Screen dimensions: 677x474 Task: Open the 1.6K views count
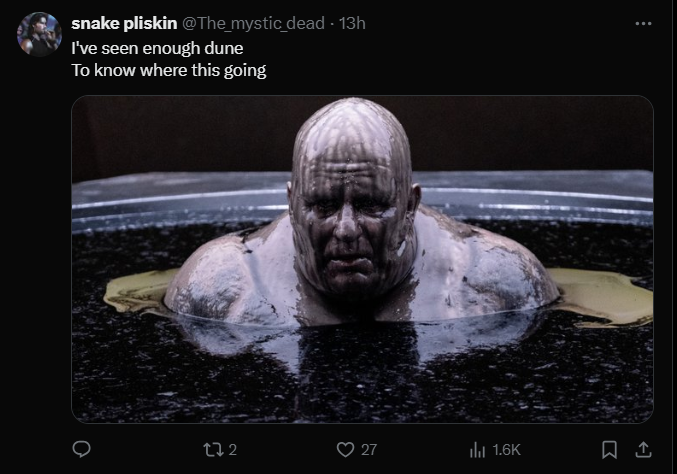click(506, 450)
